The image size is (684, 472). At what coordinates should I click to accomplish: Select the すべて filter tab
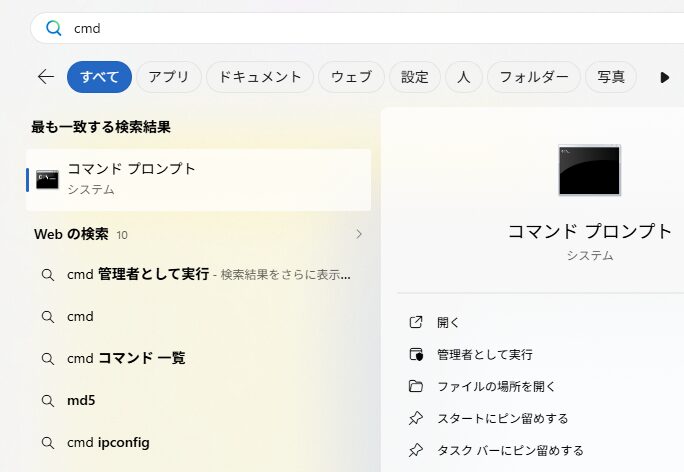pyautogui.click(x=99, y=77)
